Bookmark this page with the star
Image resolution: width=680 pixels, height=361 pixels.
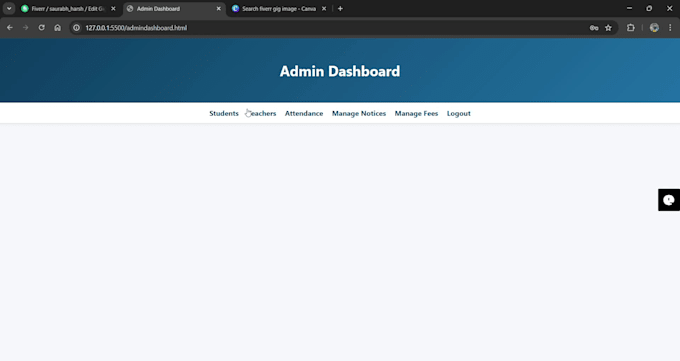(x=608, y=28)
